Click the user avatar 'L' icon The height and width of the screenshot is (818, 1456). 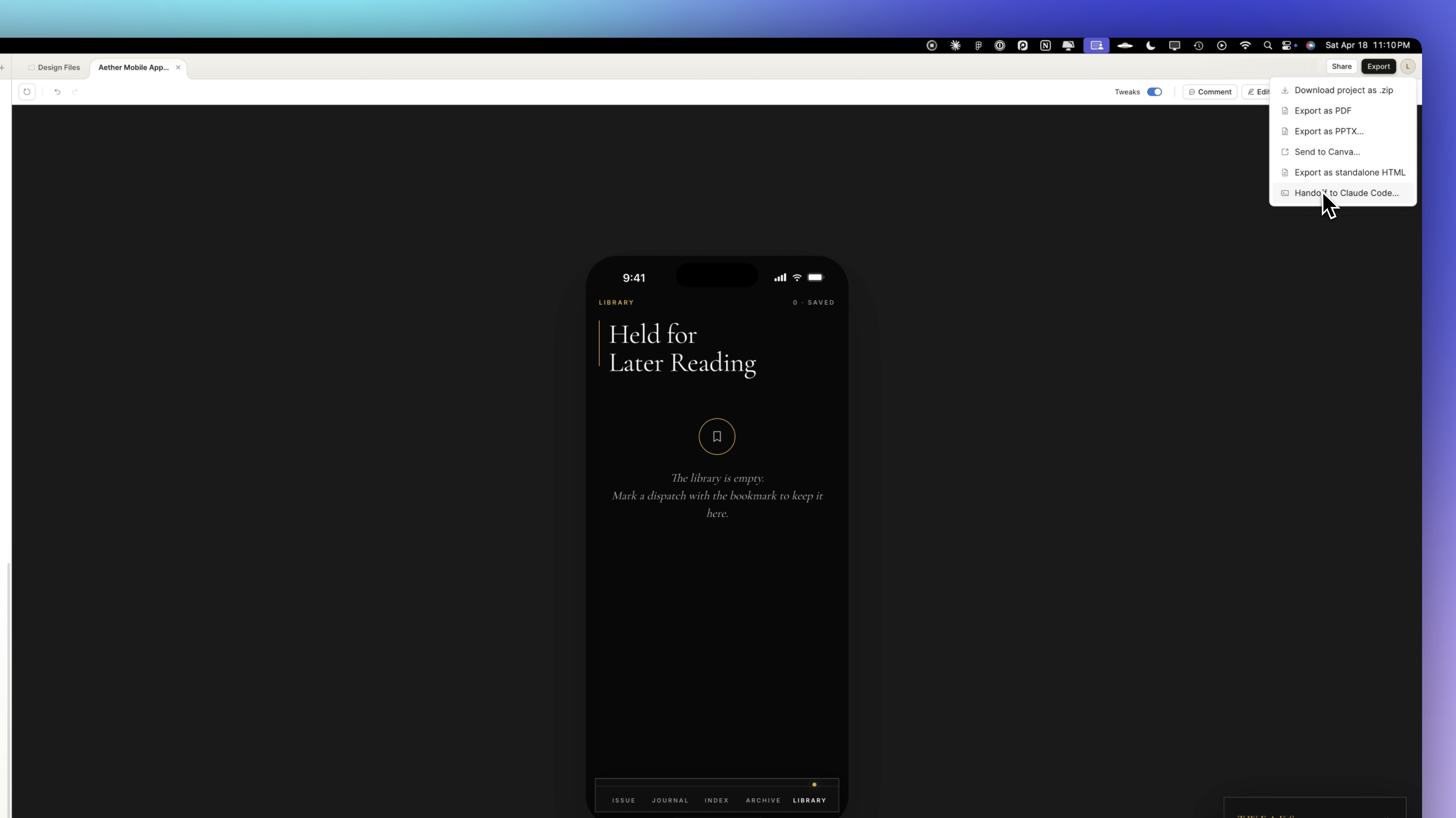(x=1408, y=67)
